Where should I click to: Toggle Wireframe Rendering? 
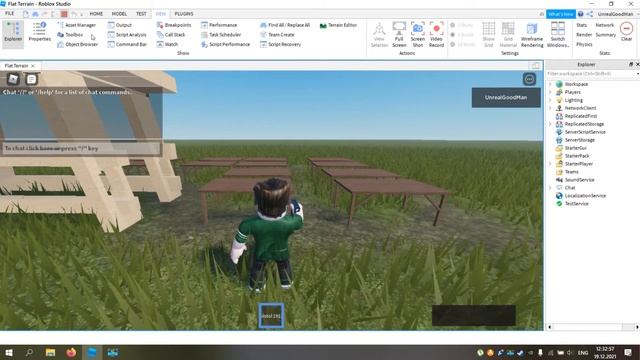tap(532, 35)
